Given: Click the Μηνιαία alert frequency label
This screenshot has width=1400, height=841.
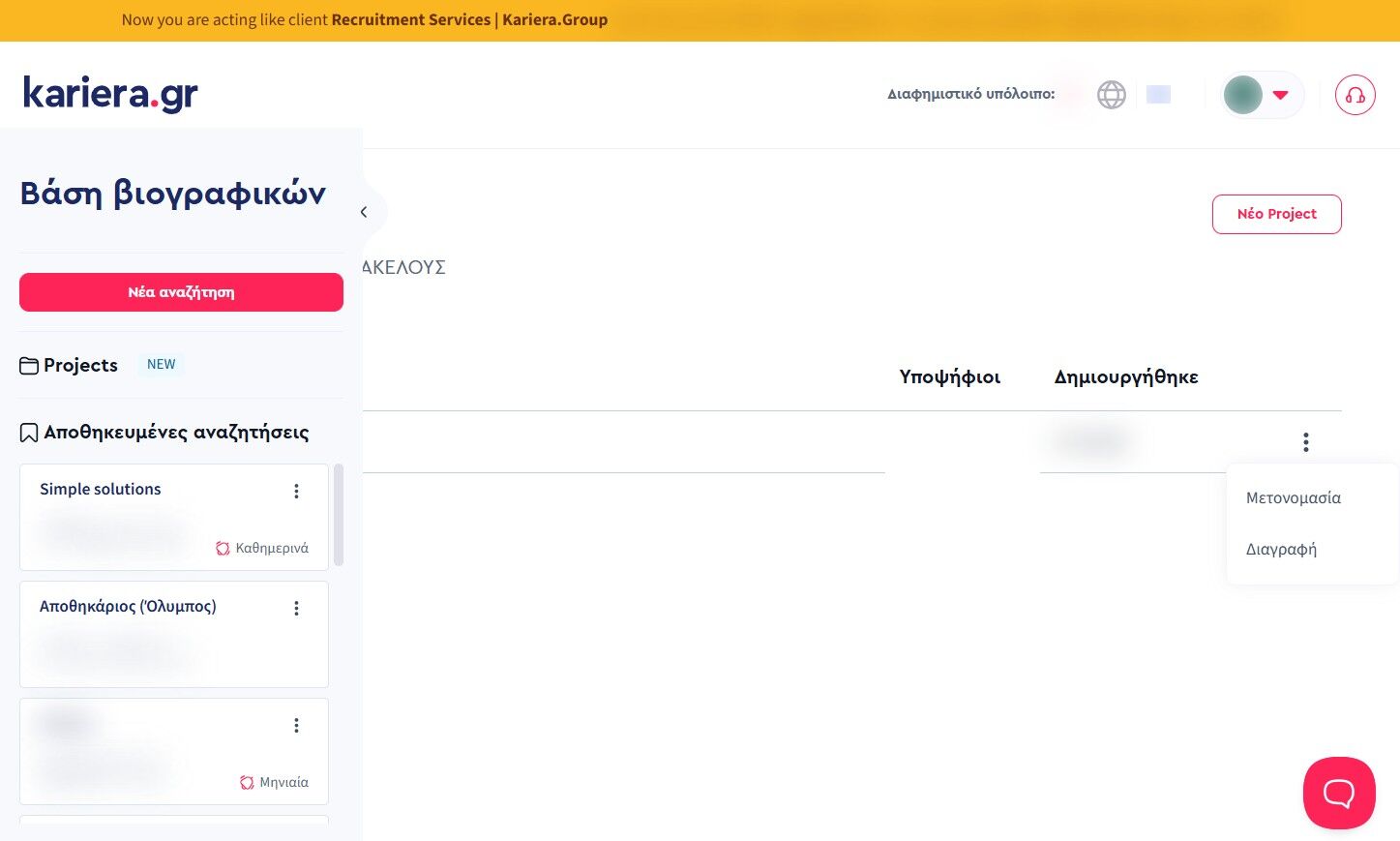Looking at the screenshot, I should pos(283,782).
